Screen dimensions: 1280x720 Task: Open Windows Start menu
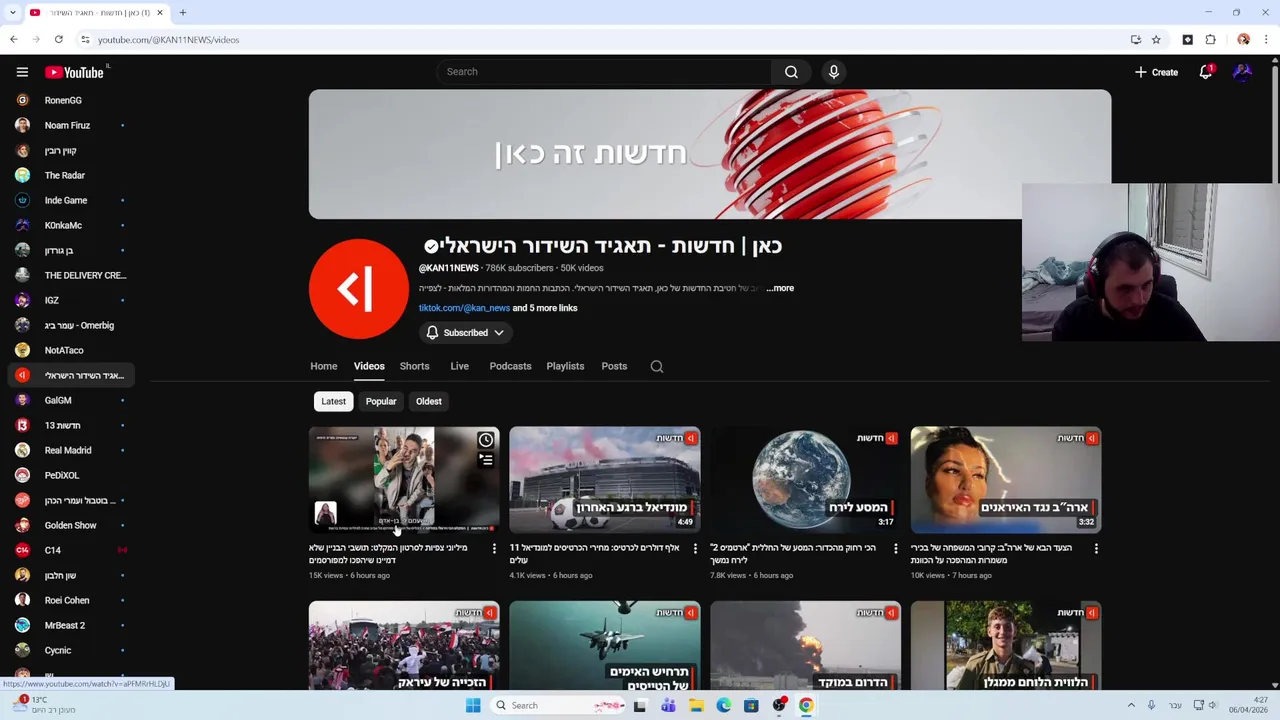(473, 705)
